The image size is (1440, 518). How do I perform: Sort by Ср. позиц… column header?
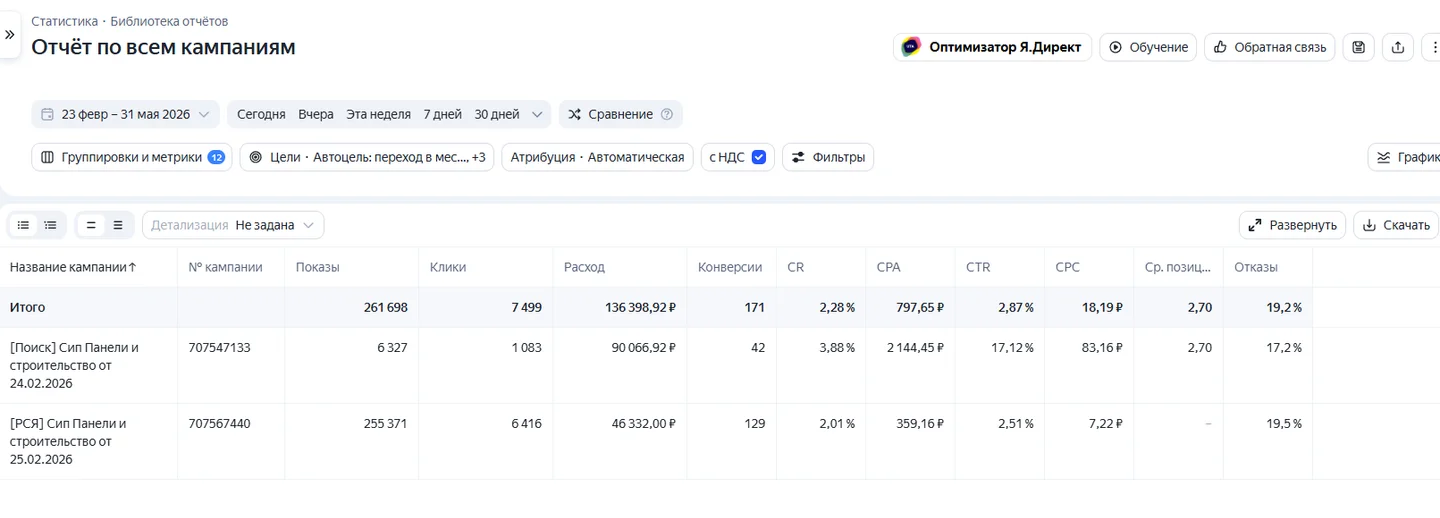point(1177,267)
